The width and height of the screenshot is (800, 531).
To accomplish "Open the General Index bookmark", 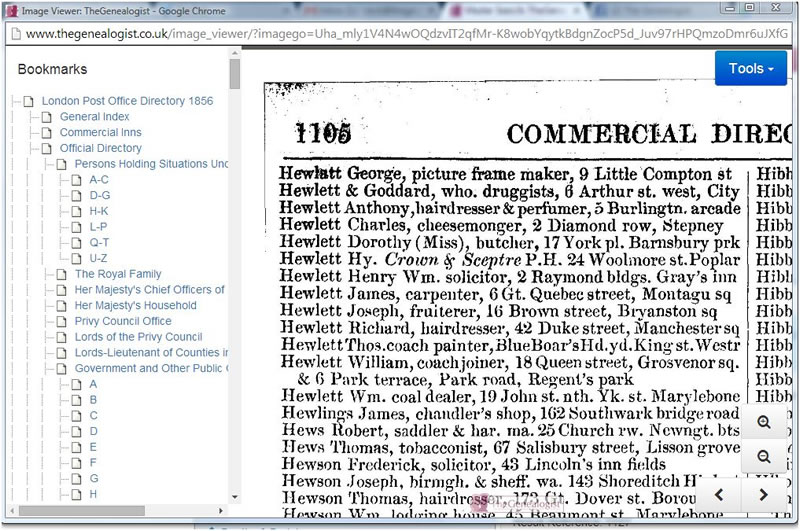I will point(94,117).
